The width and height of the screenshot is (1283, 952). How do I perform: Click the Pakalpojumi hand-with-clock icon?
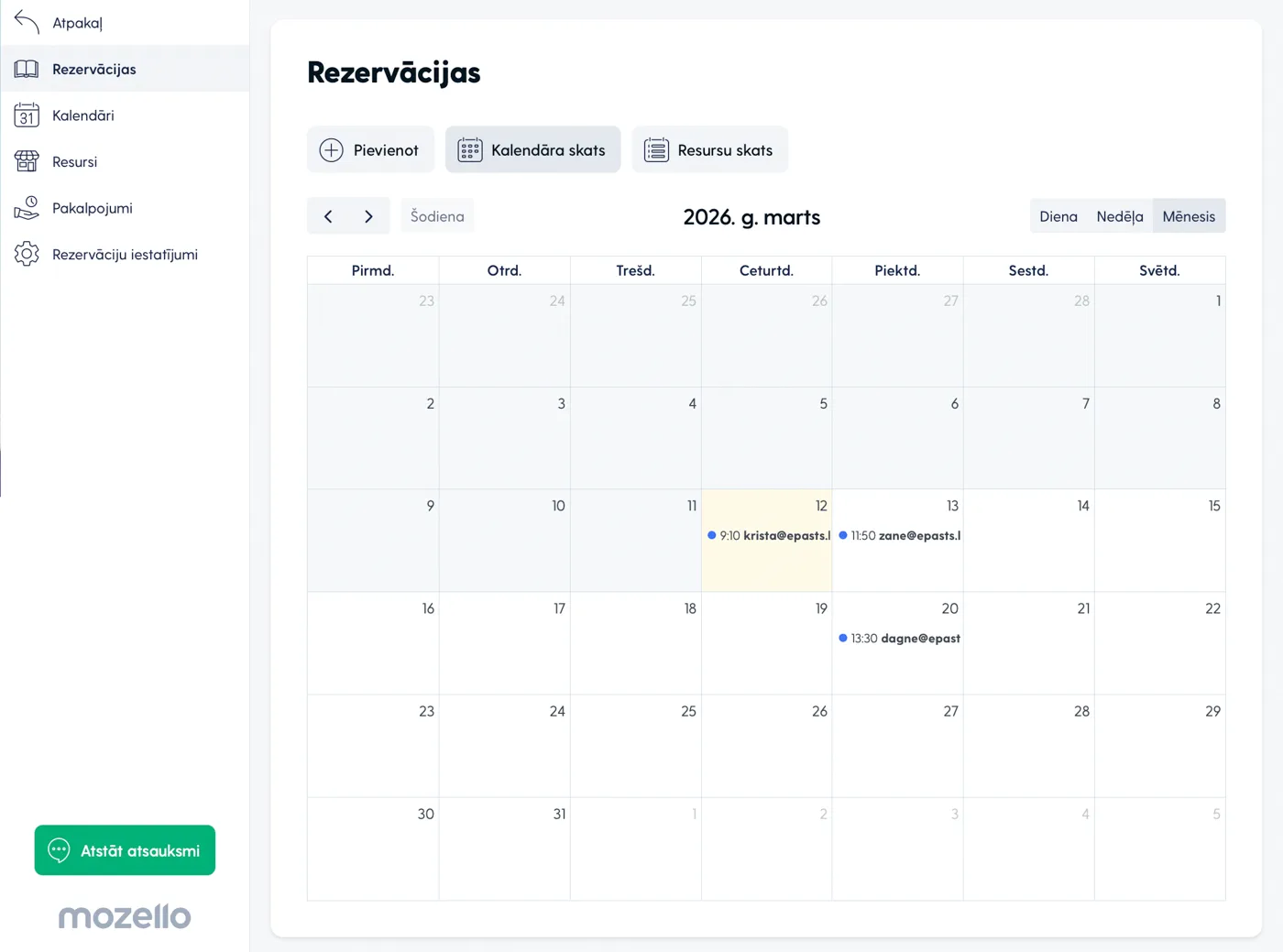click(27, 208)
